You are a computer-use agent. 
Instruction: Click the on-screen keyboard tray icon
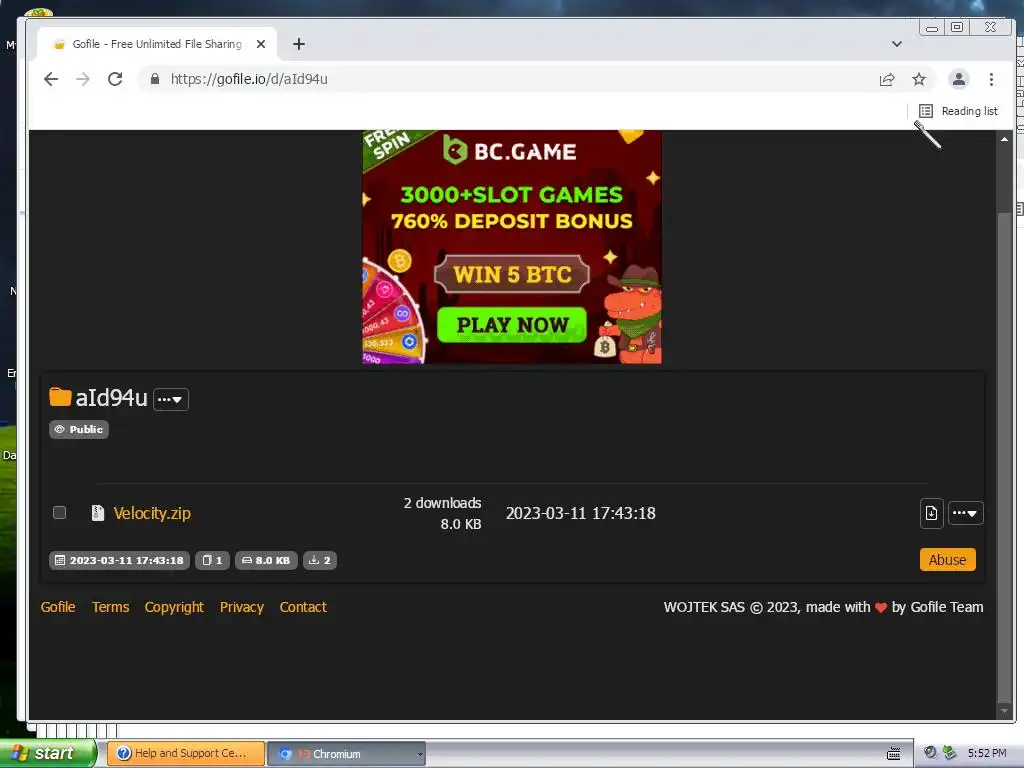pos(893,754)
